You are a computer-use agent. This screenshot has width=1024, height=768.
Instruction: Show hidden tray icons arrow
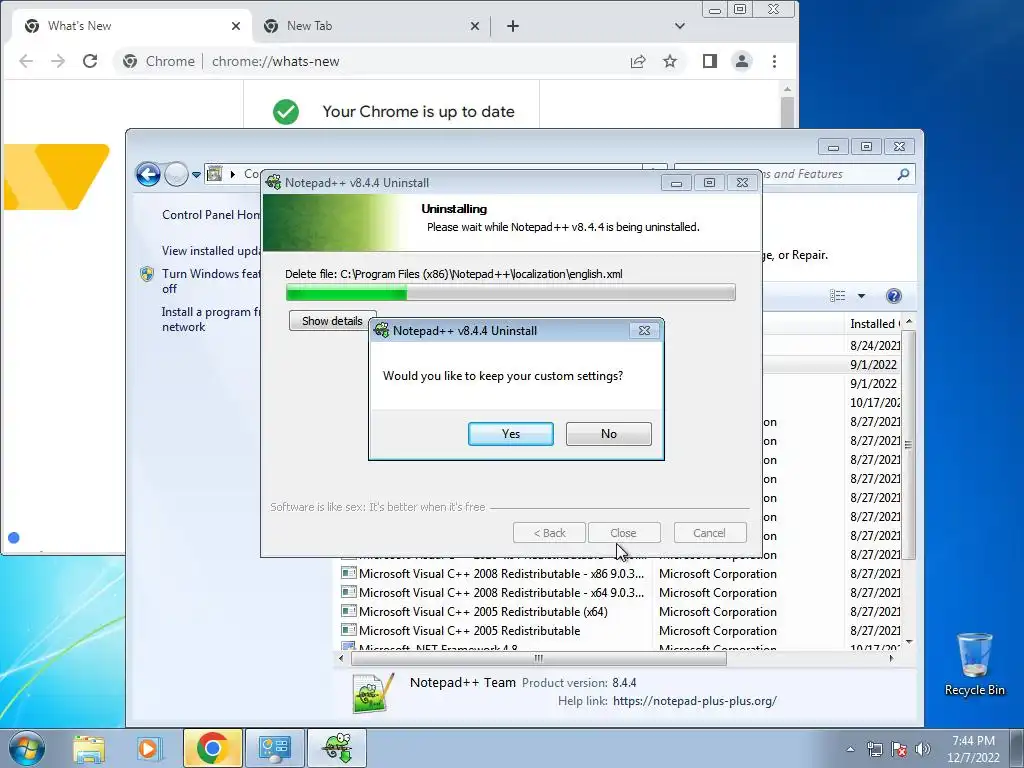pos(850,749)
